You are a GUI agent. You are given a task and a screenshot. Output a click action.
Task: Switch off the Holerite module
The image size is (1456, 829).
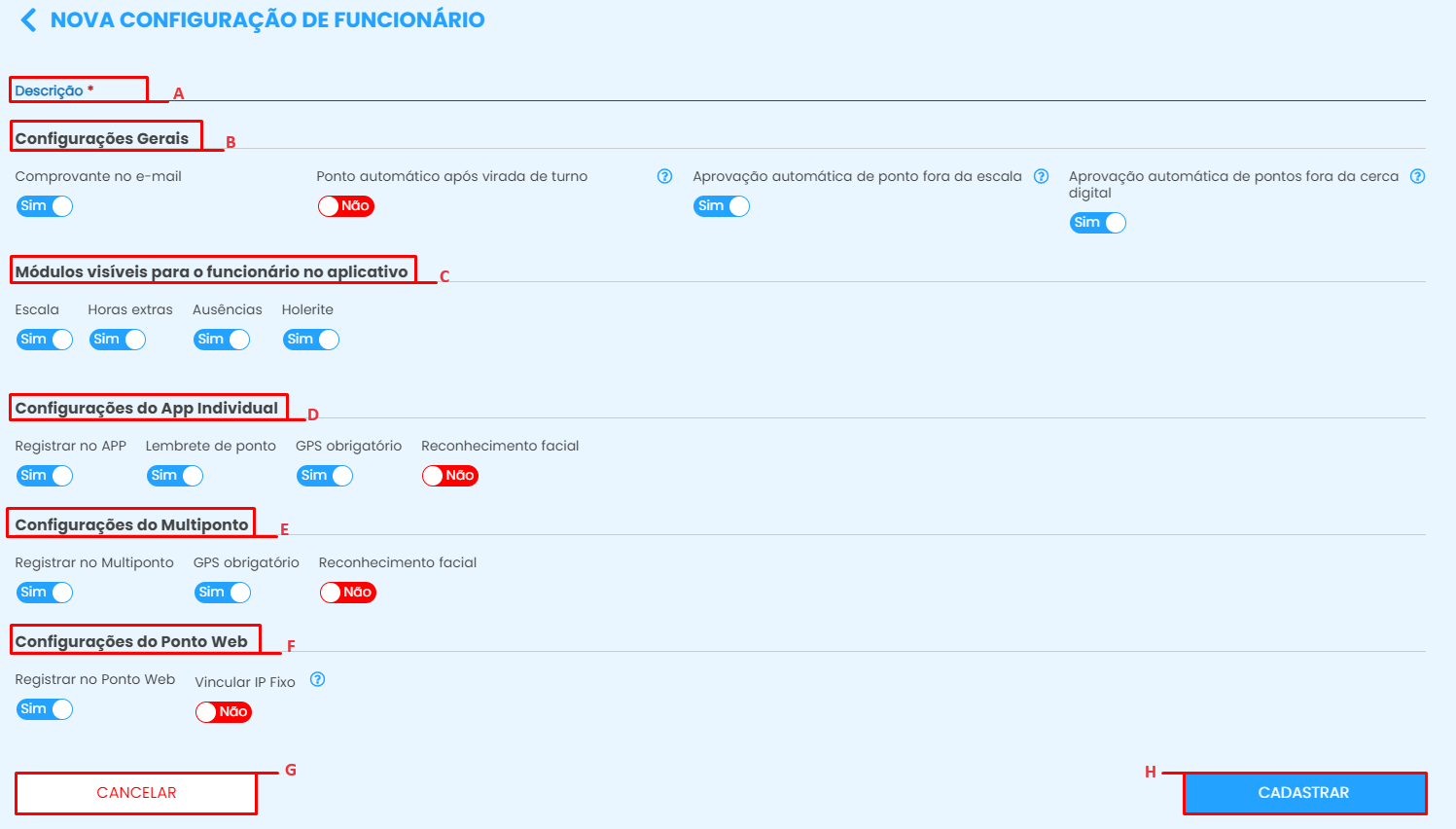pos(311,340)
